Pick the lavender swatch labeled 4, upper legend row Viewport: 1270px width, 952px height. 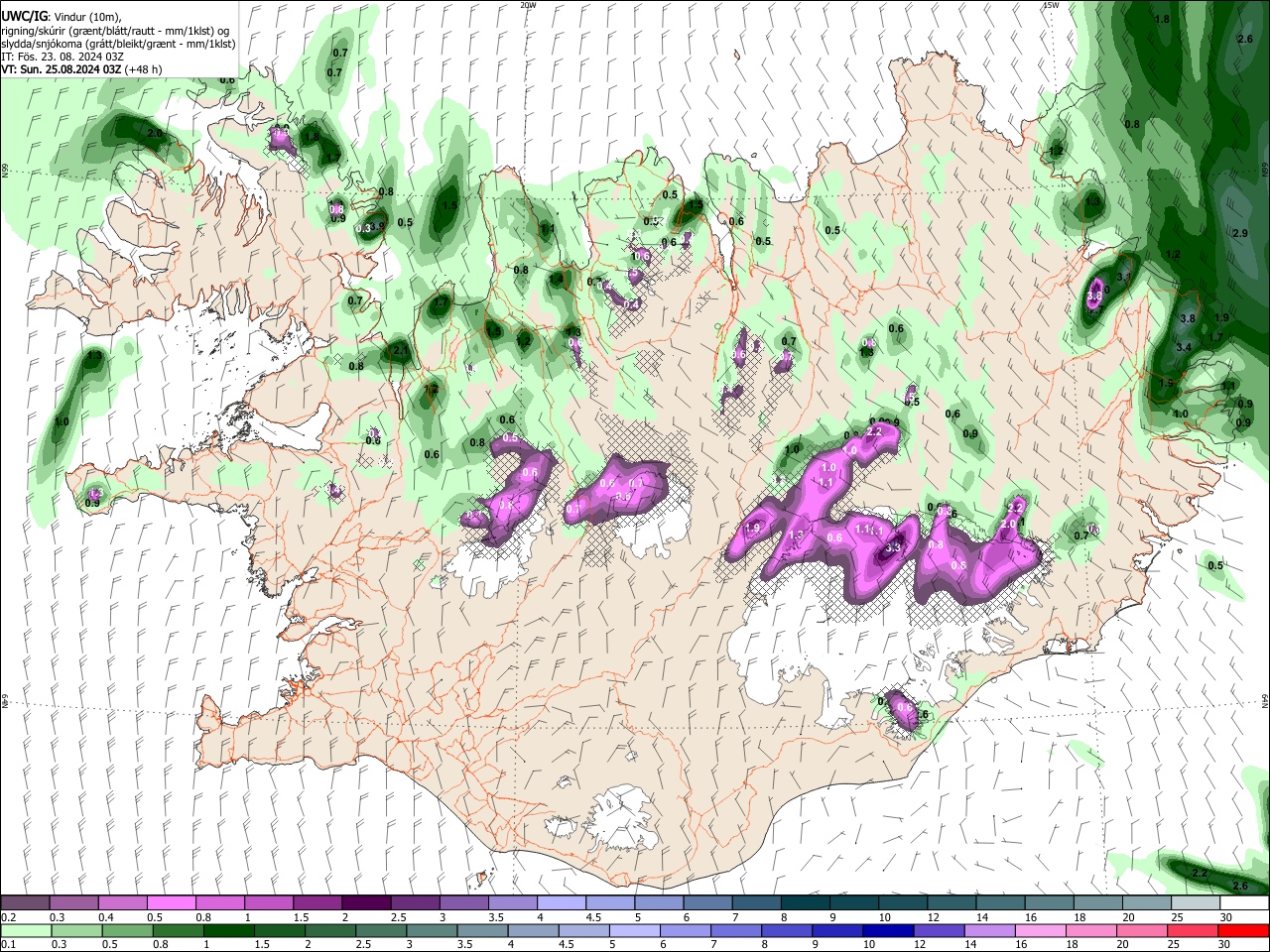(x=562, y=903)
